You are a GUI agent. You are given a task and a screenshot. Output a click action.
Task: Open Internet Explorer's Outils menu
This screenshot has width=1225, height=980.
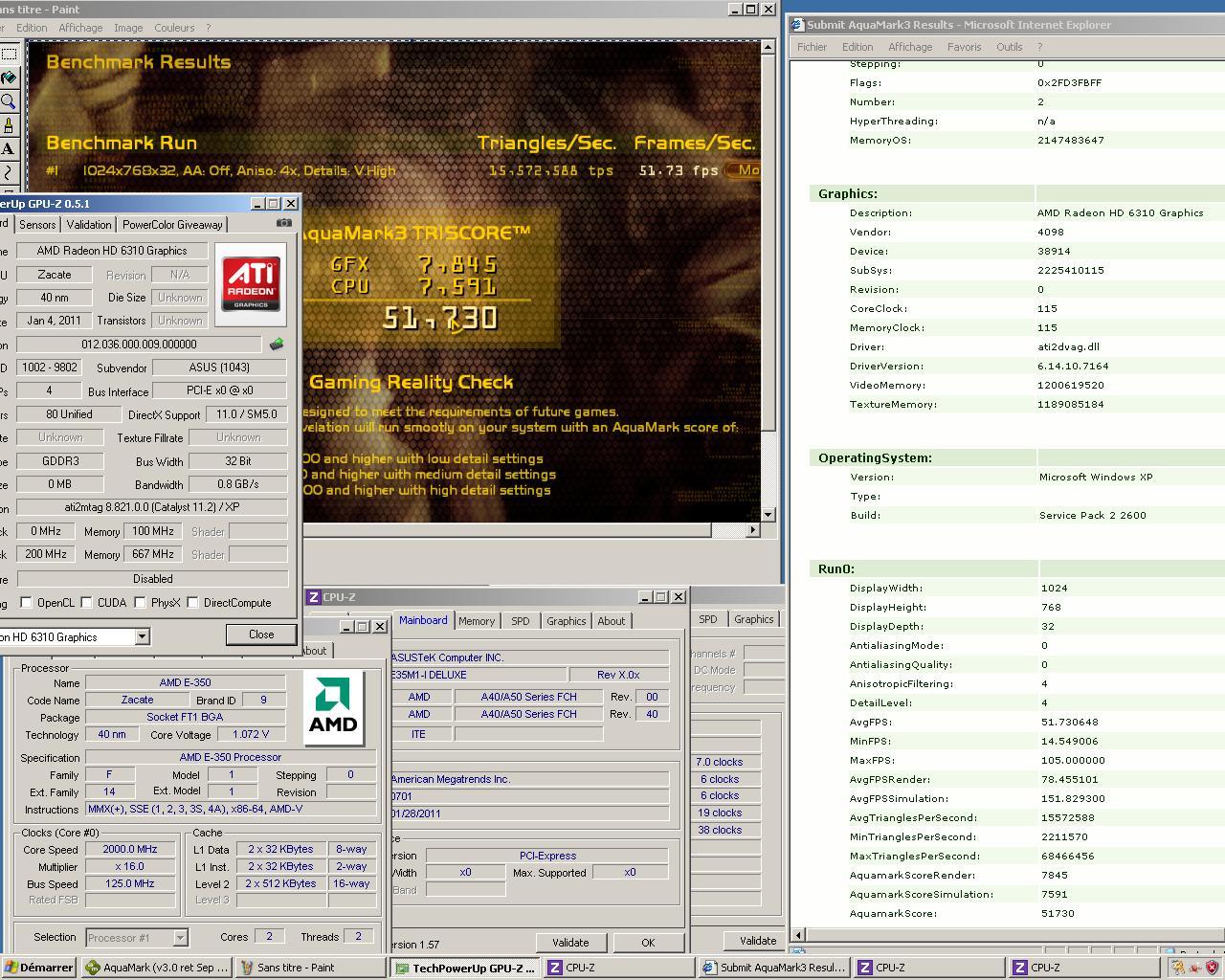[1009, 47]
